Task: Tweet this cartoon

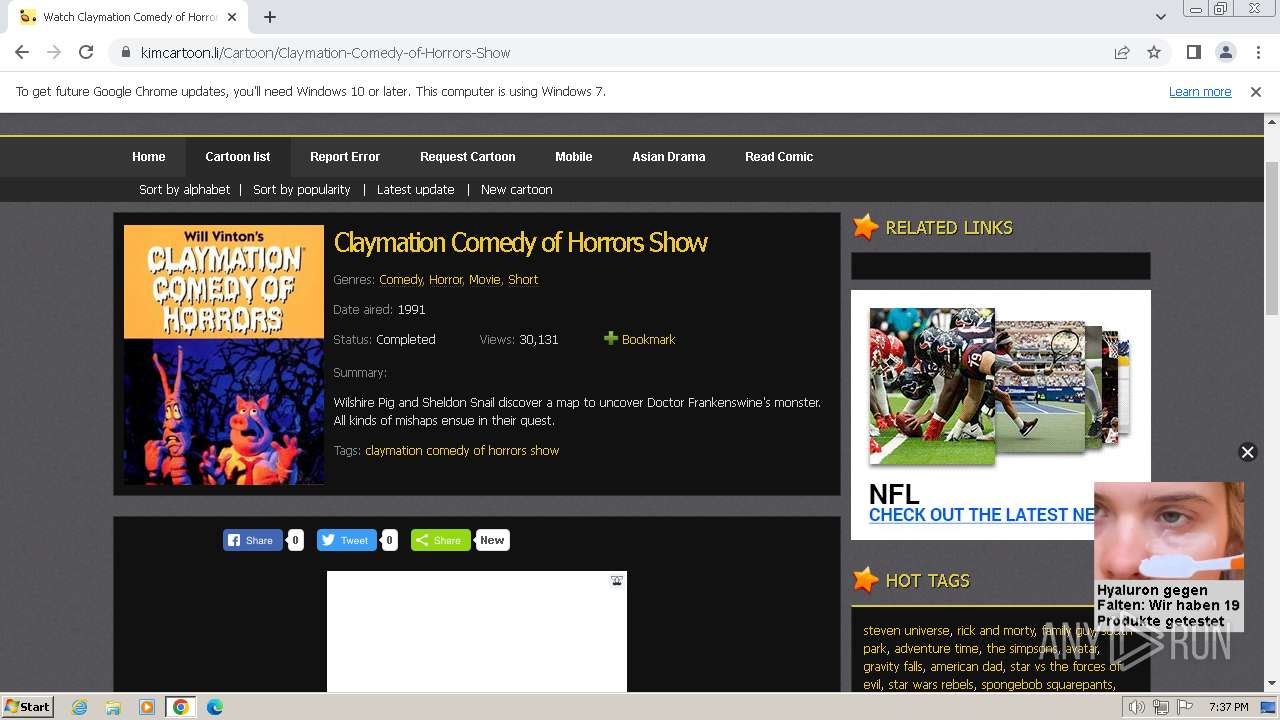Action: coord(346,540)
